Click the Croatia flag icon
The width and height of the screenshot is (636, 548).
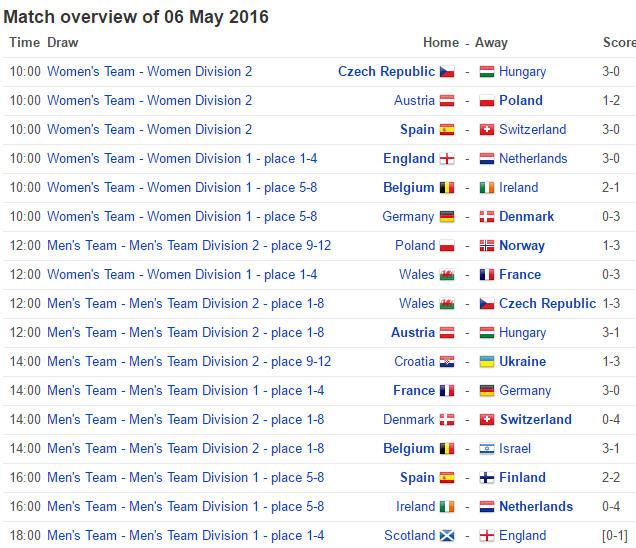coord(447,362)
